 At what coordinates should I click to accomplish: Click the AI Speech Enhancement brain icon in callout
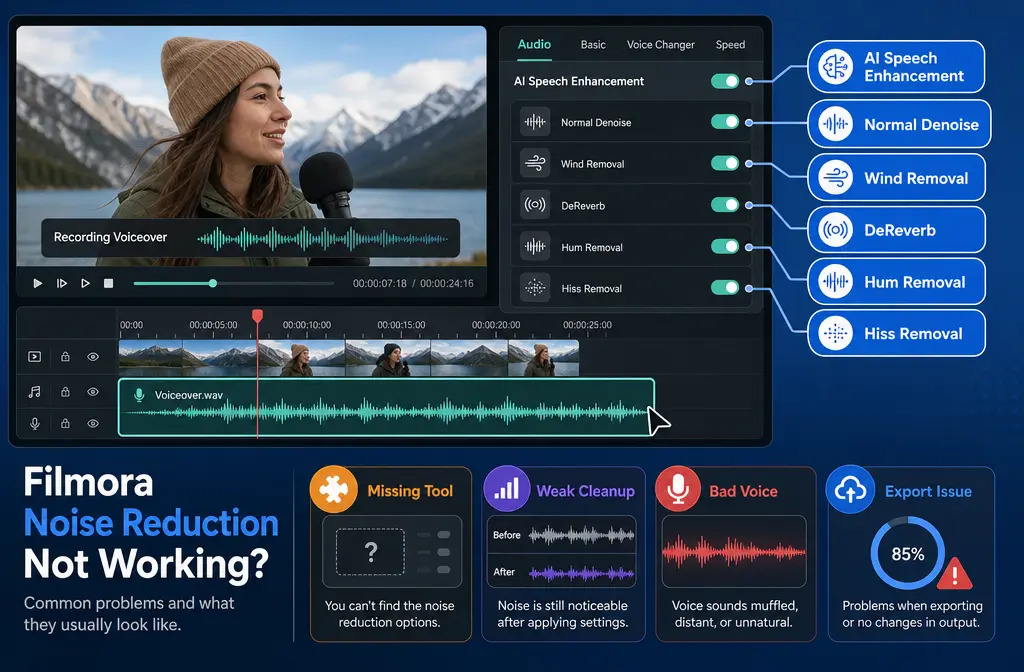[x=836, y=67]
